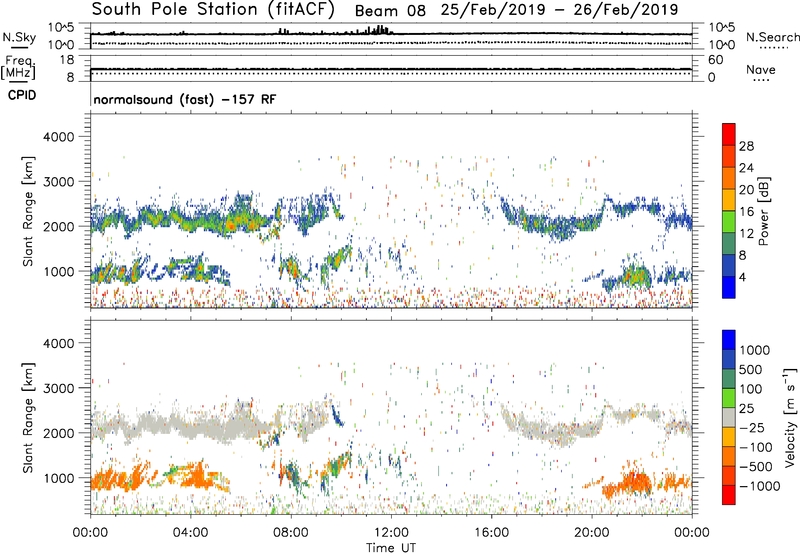Click the '16' label on the power colorbar

pyautogui.click(x=746, y=212)
